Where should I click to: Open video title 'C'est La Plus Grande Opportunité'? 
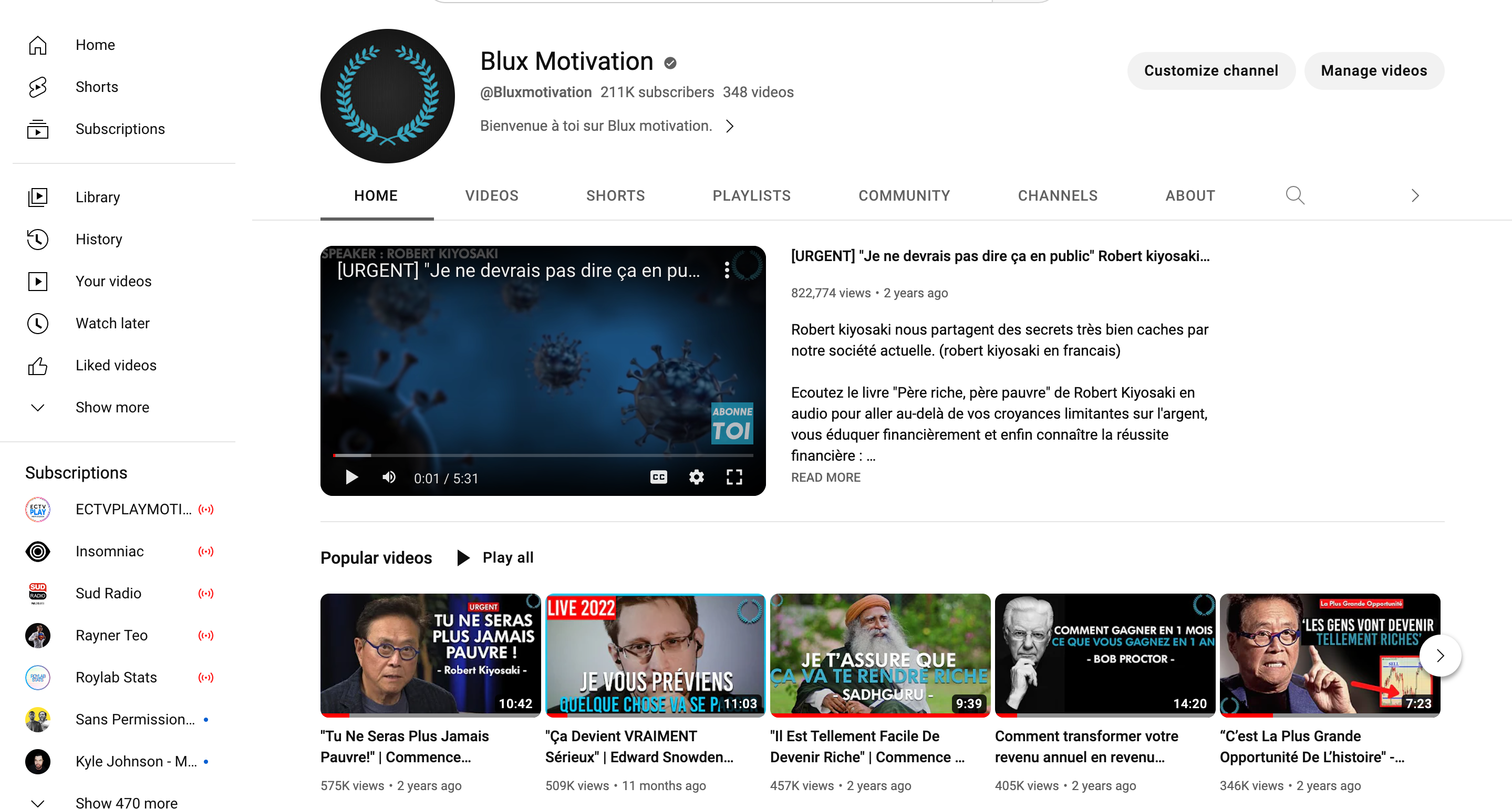point(1312,748)
